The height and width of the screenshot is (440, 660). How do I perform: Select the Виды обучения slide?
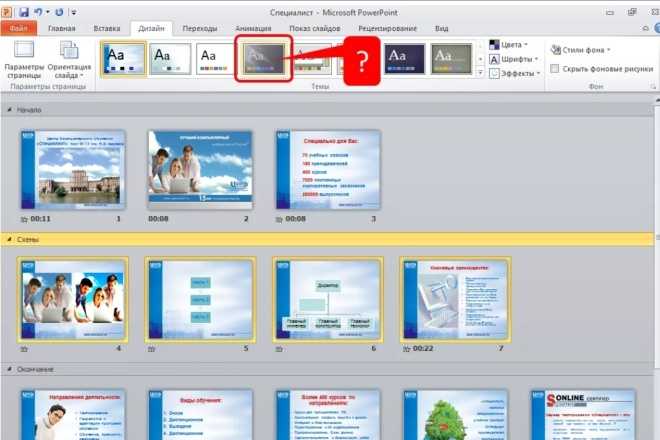200,415
